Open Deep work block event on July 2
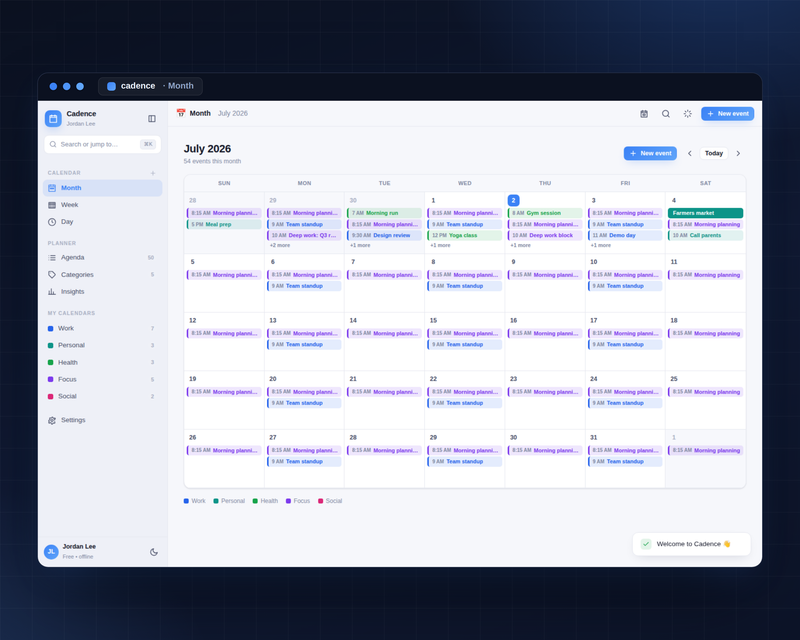 (545, 235)
